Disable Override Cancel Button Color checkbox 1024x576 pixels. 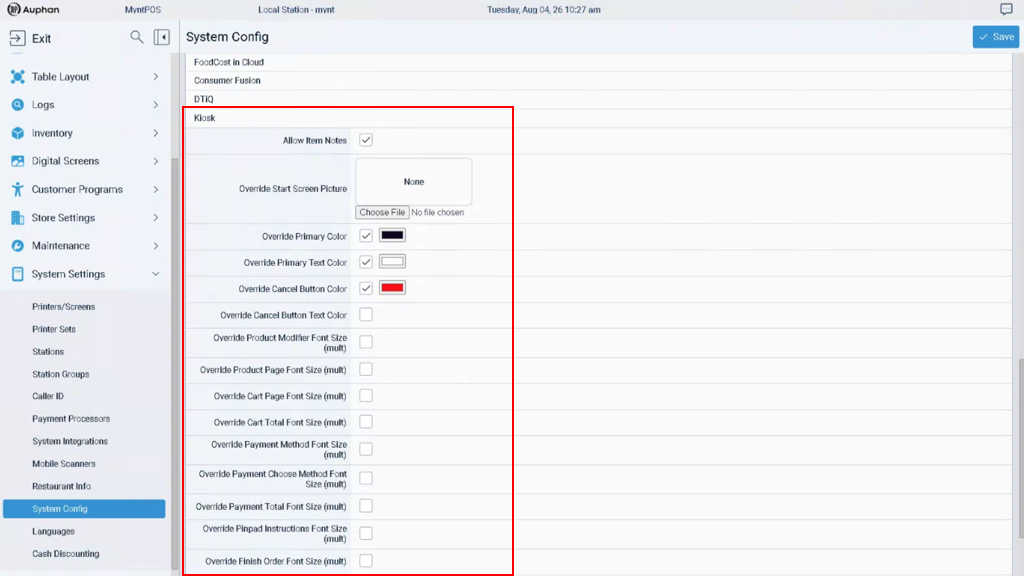(x=366, y=288)
